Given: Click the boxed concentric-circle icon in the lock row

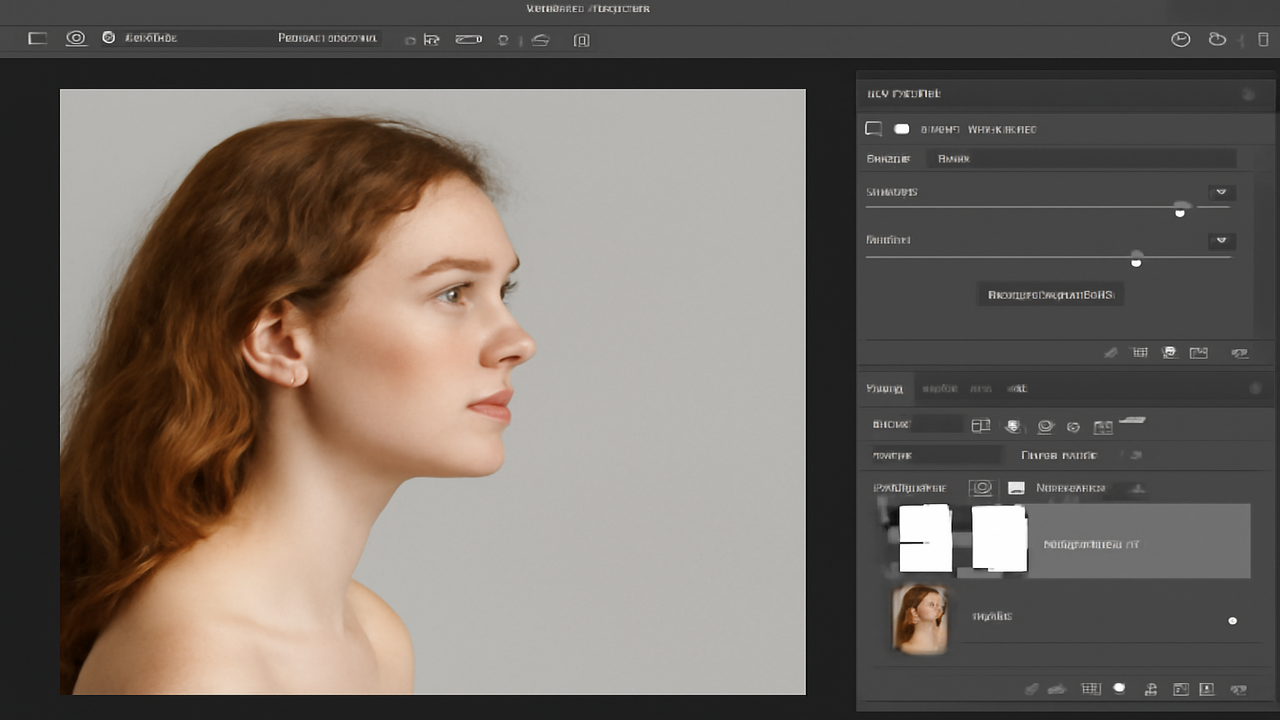Looking at the screenshot, I should click(981, 488).
